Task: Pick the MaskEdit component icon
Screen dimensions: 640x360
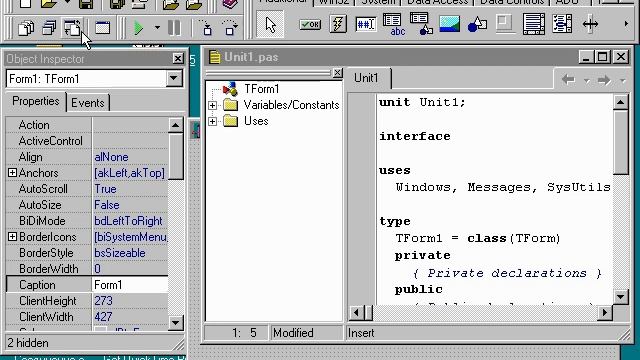Action: tap(366, 24)
